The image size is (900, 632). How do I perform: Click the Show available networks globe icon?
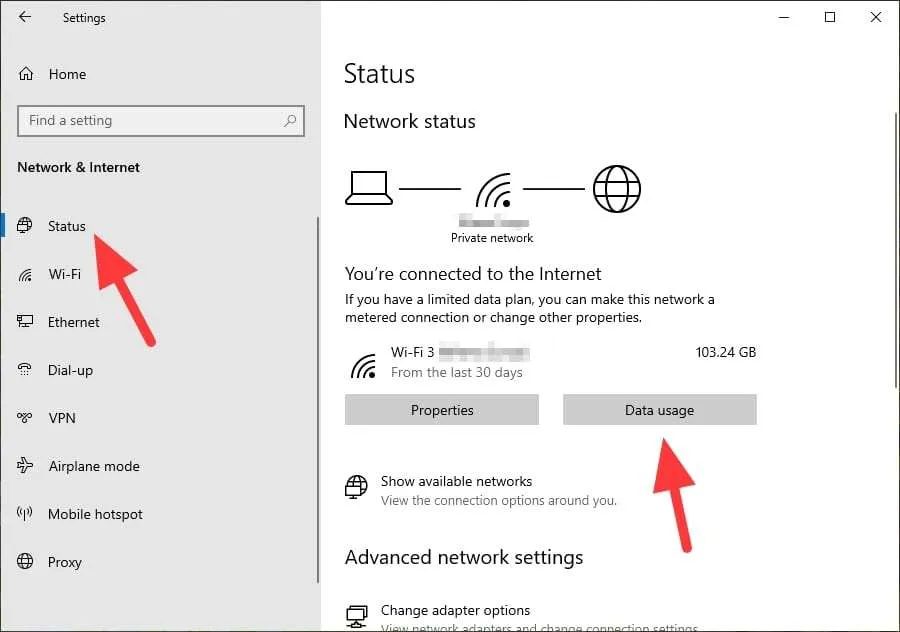coord(356,487)
